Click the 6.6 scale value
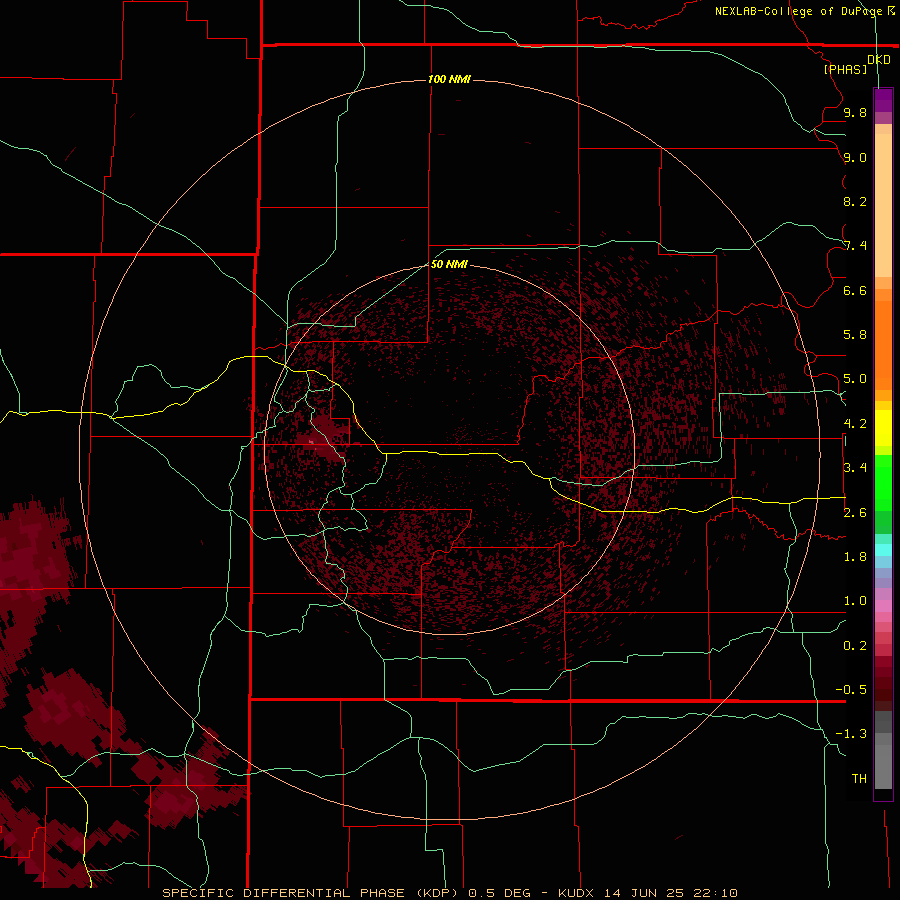Screen dimensions: 900x900 855,290
